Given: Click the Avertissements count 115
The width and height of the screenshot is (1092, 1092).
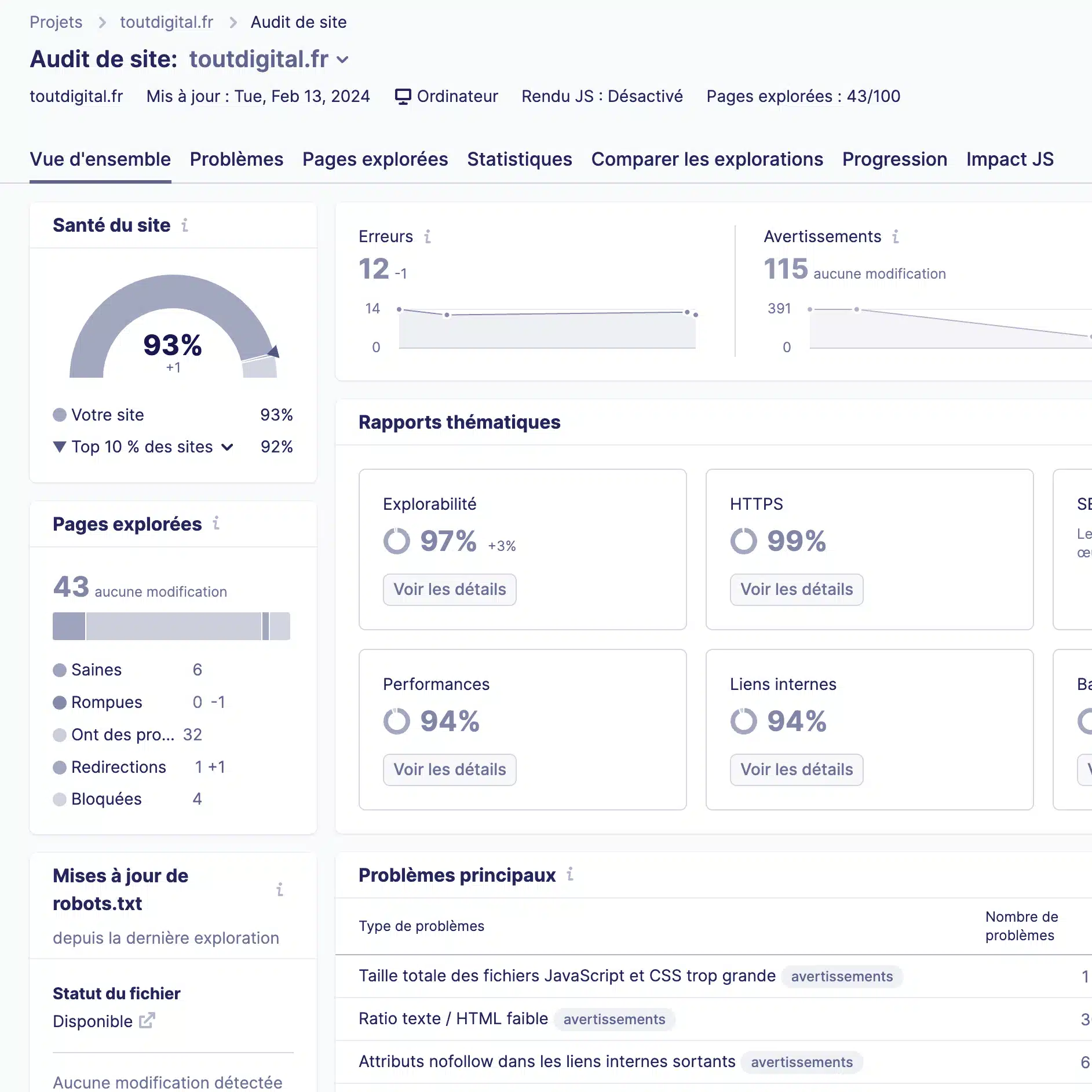Looking at the screenshot, I should point(786,269).
